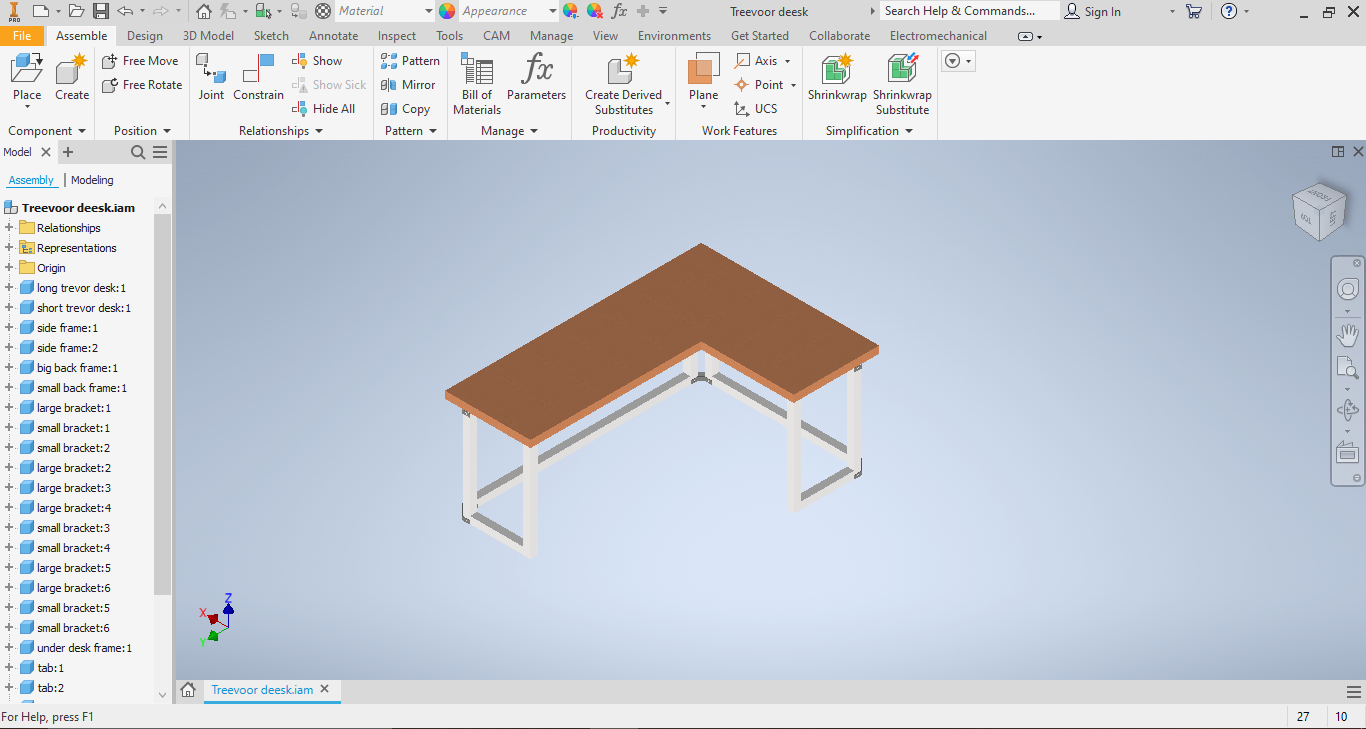Screen dimensions: 1366x729
Task: Select the Mirror components tool
Action: [409, 85]
